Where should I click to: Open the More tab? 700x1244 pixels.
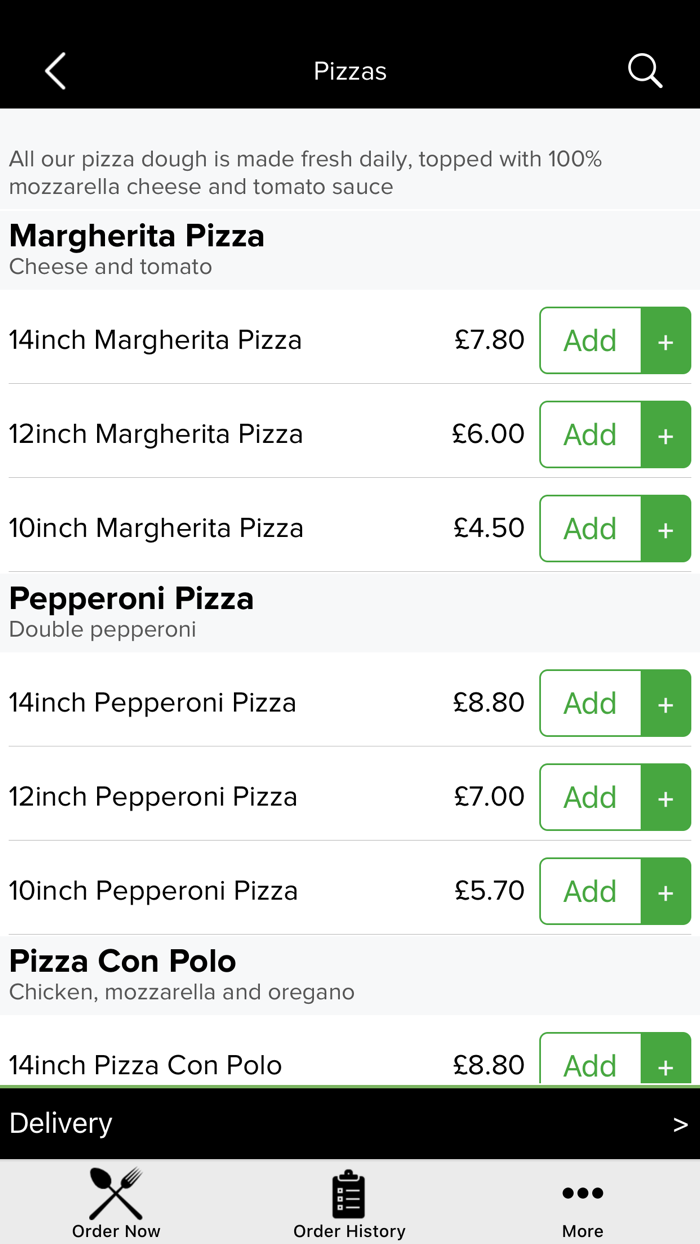coord(582,1202)
